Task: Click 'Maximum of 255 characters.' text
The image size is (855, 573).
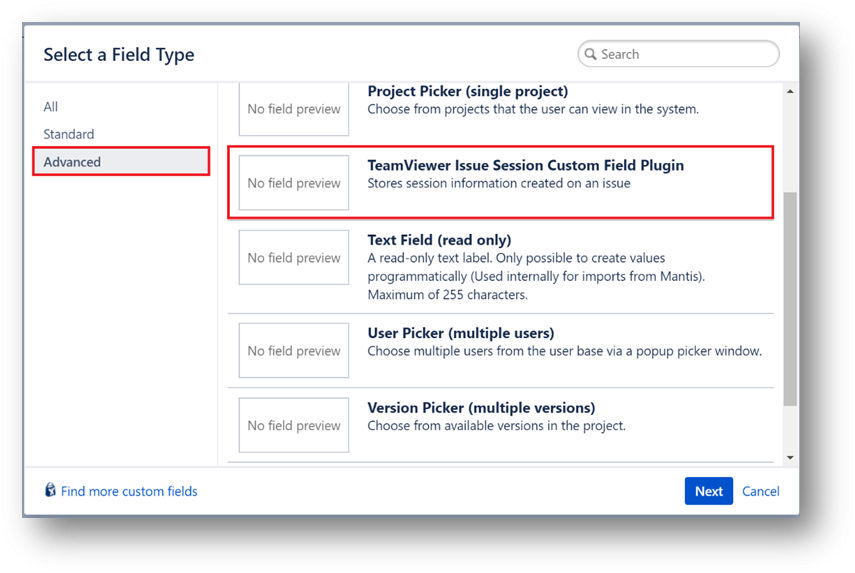Action: 448,295
